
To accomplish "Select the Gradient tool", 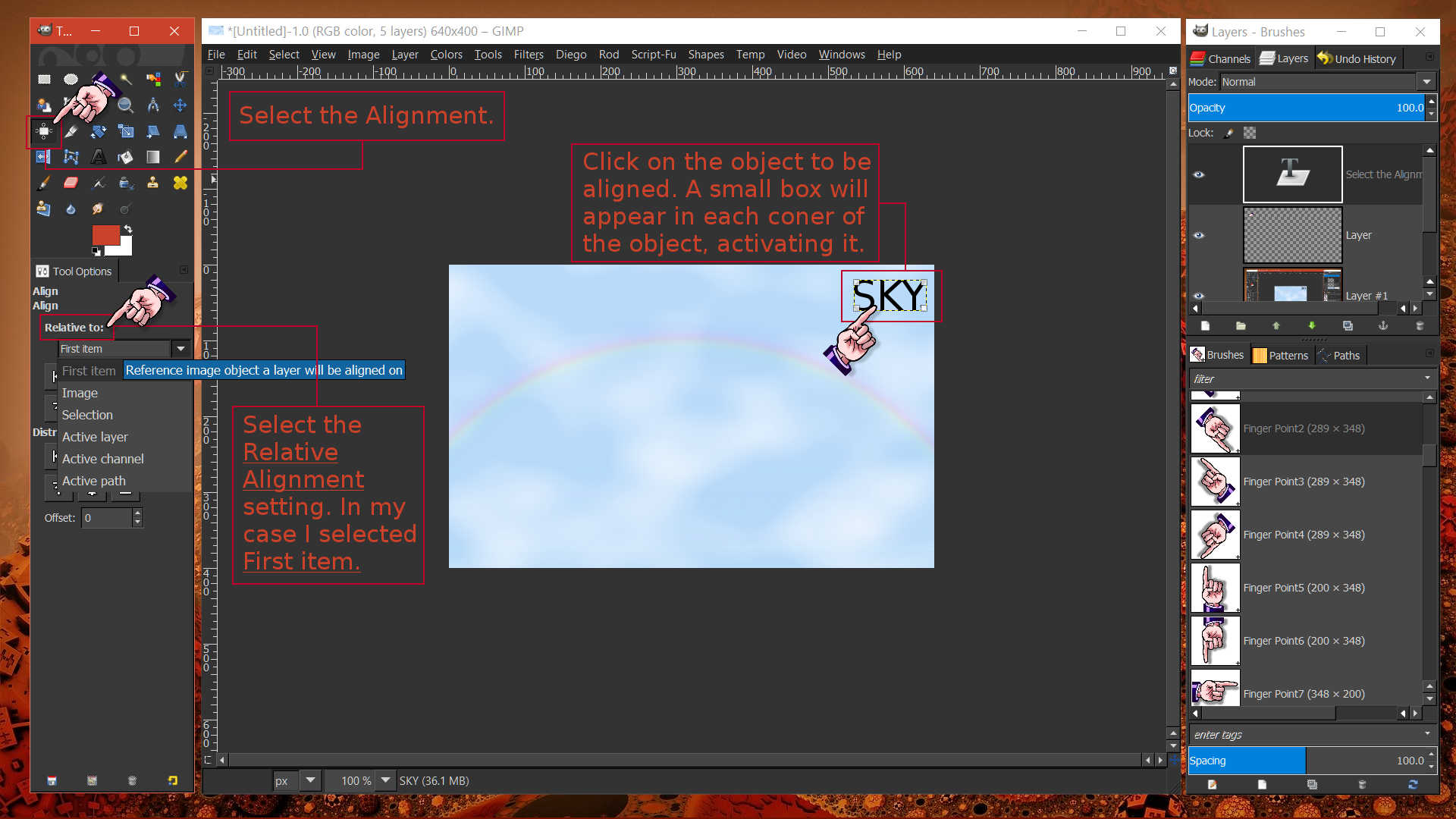I will click(152, 157).
